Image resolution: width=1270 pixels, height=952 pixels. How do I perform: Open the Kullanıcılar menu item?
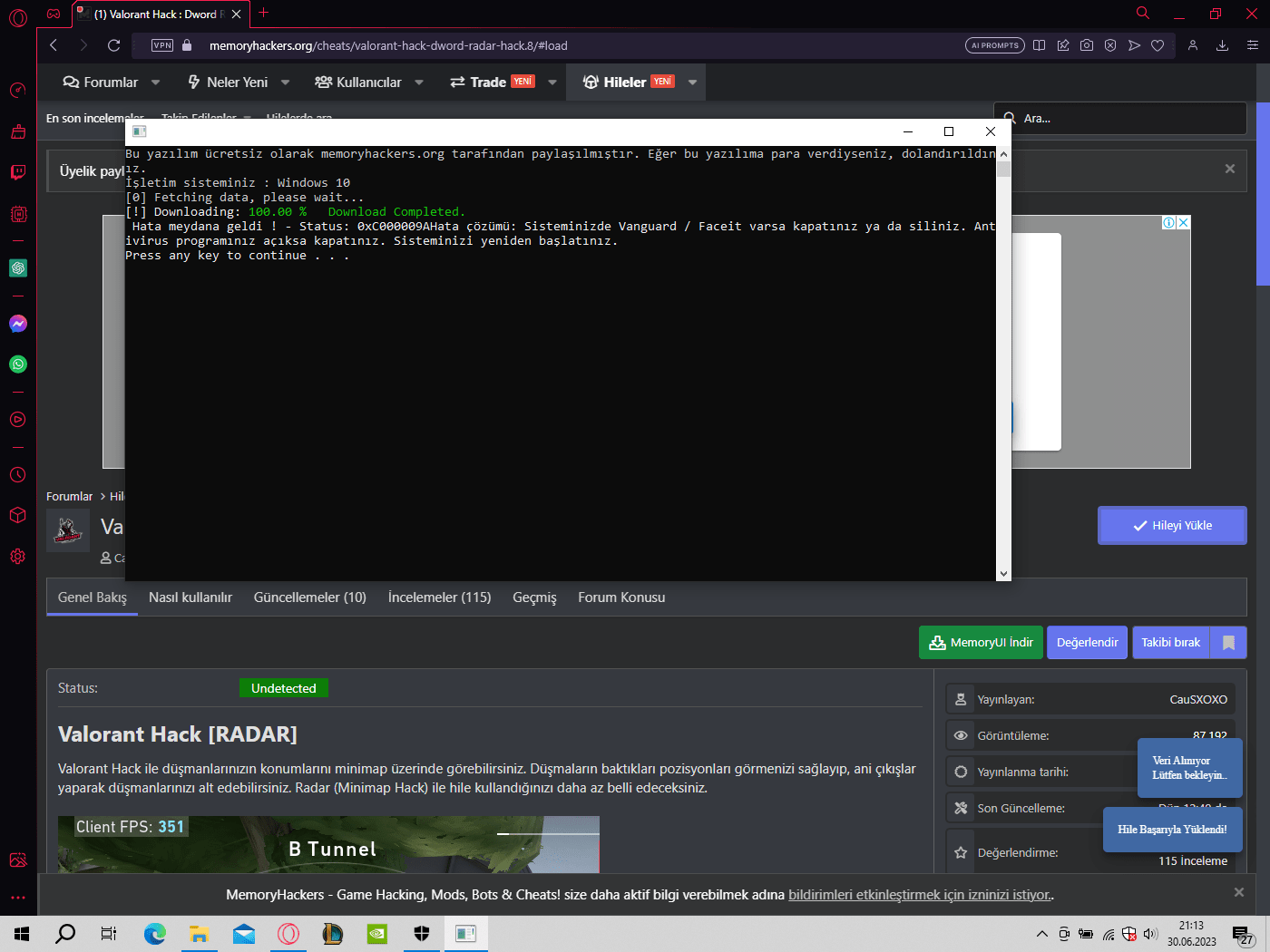357,83
